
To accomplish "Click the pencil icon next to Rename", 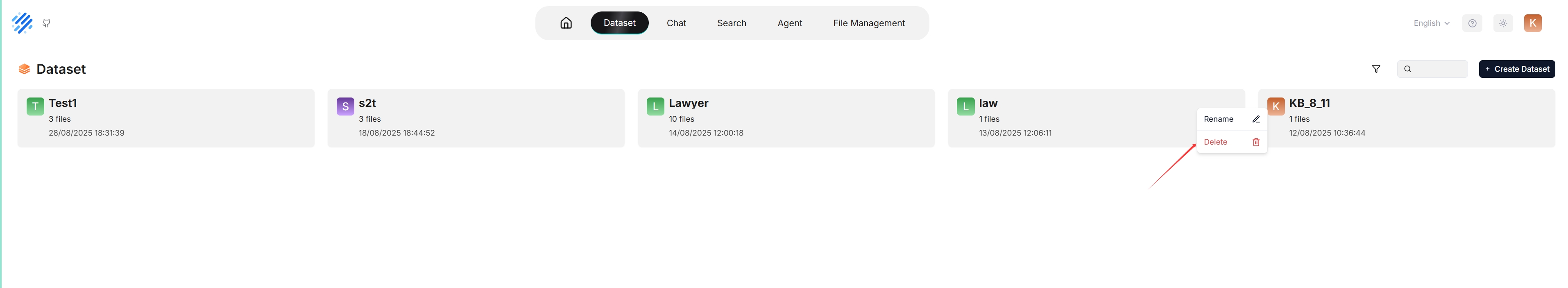I will pyautogui.click(x=1256, y=119).
